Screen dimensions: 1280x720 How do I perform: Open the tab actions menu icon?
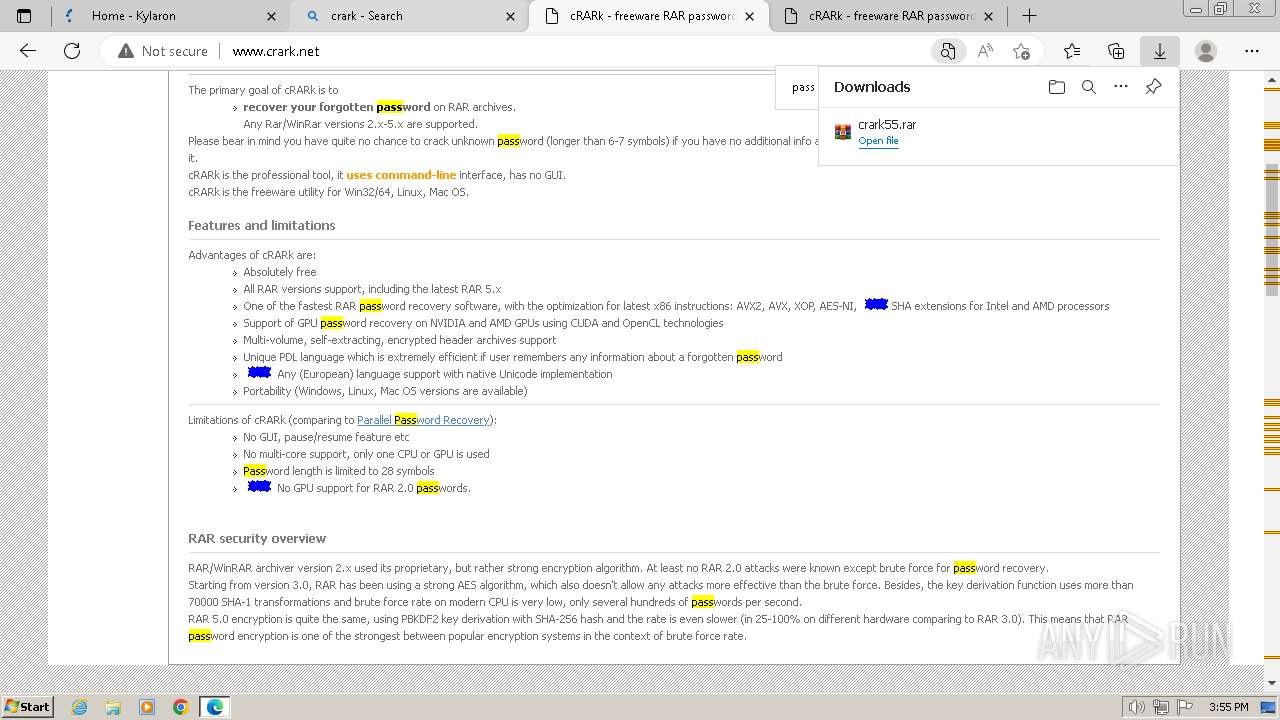point(24,16)
